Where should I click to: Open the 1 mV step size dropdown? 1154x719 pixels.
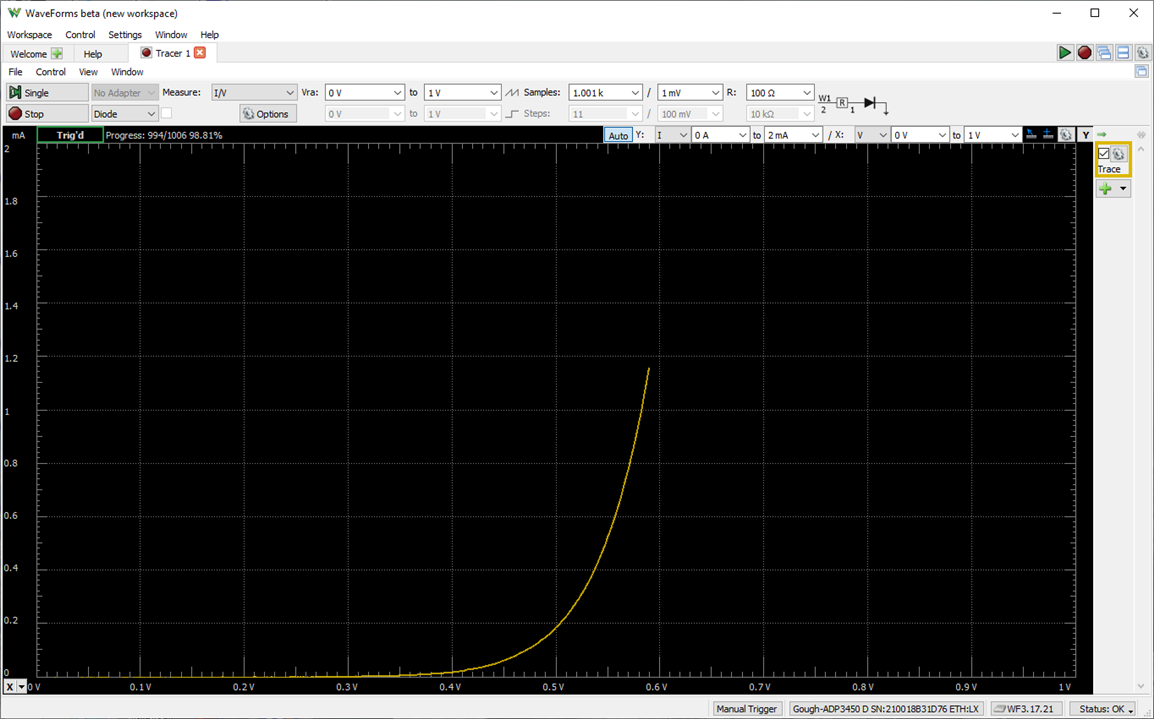tap(690, 93)
